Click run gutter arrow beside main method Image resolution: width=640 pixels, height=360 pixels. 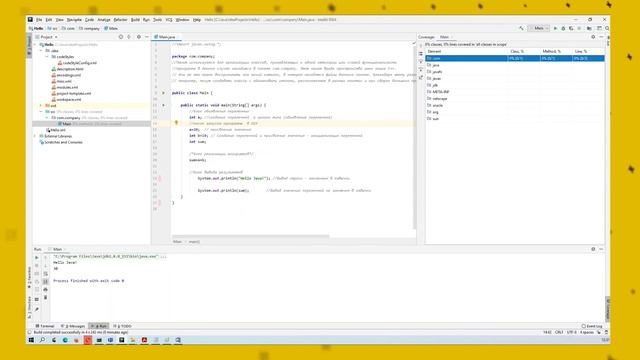click(163, 105)
